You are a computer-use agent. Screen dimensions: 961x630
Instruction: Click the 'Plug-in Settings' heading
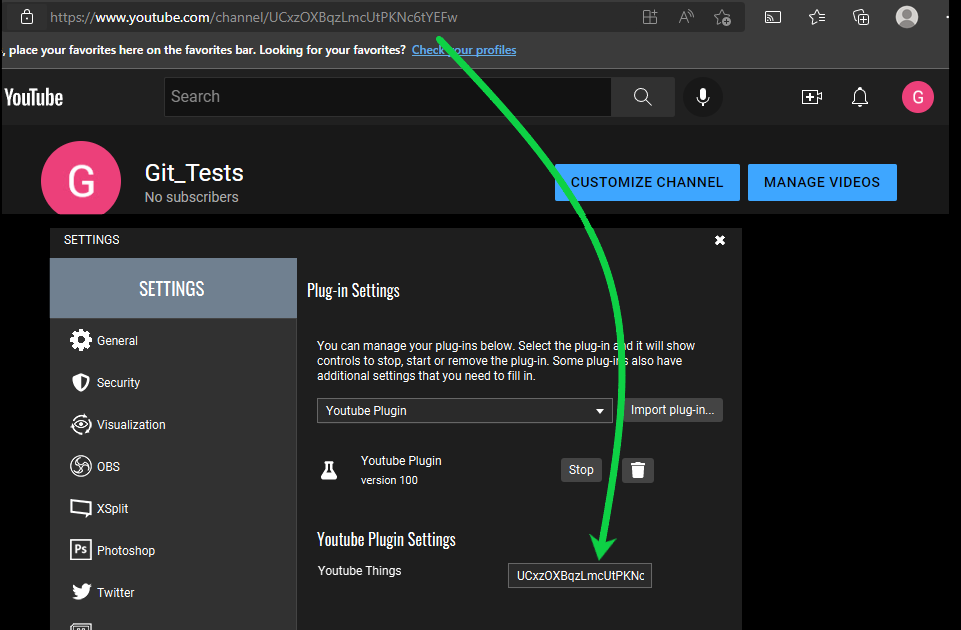[x=353, y=290]
